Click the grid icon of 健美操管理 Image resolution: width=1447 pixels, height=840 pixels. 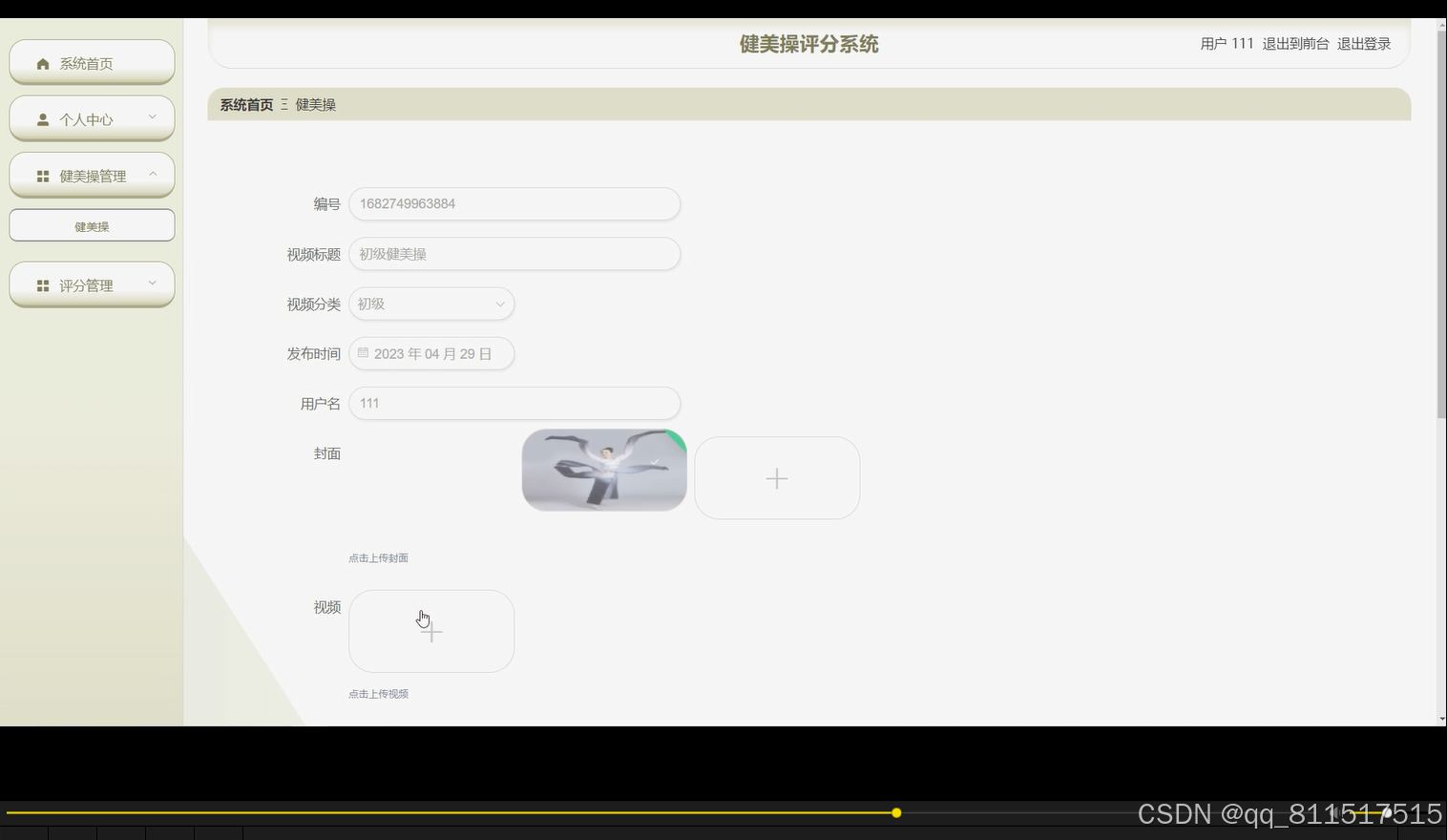click(42, 175)
